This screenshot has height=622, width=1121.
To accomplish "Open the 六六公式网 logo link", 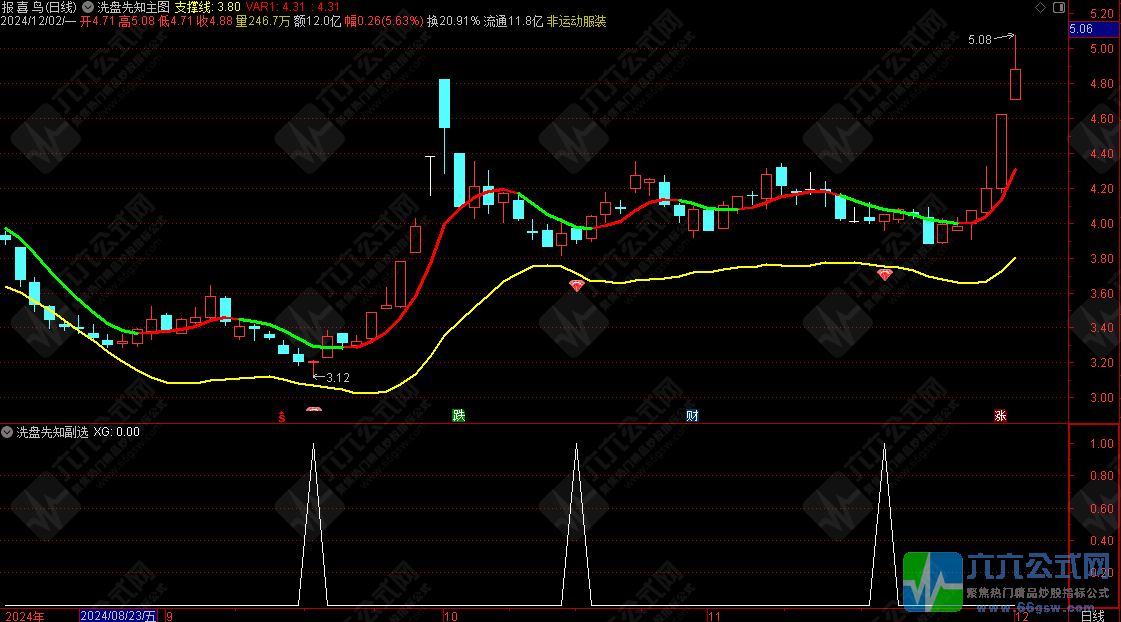I will coord(1010,580).
